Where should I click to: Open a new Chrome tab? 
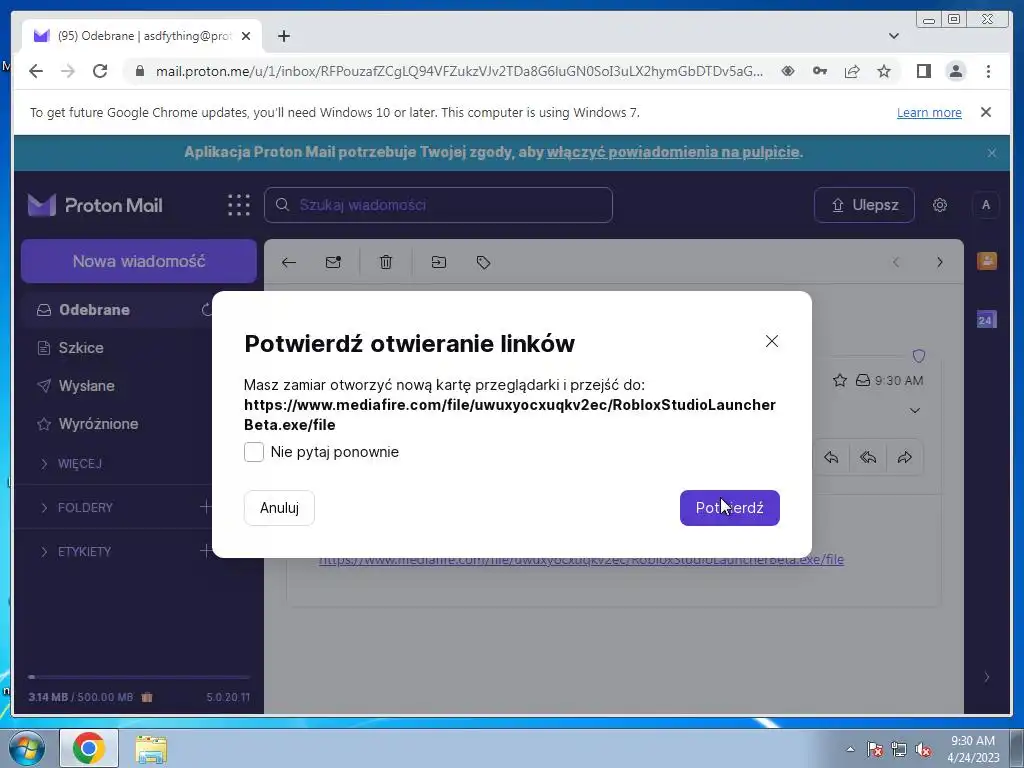click(x=283, y=36)
